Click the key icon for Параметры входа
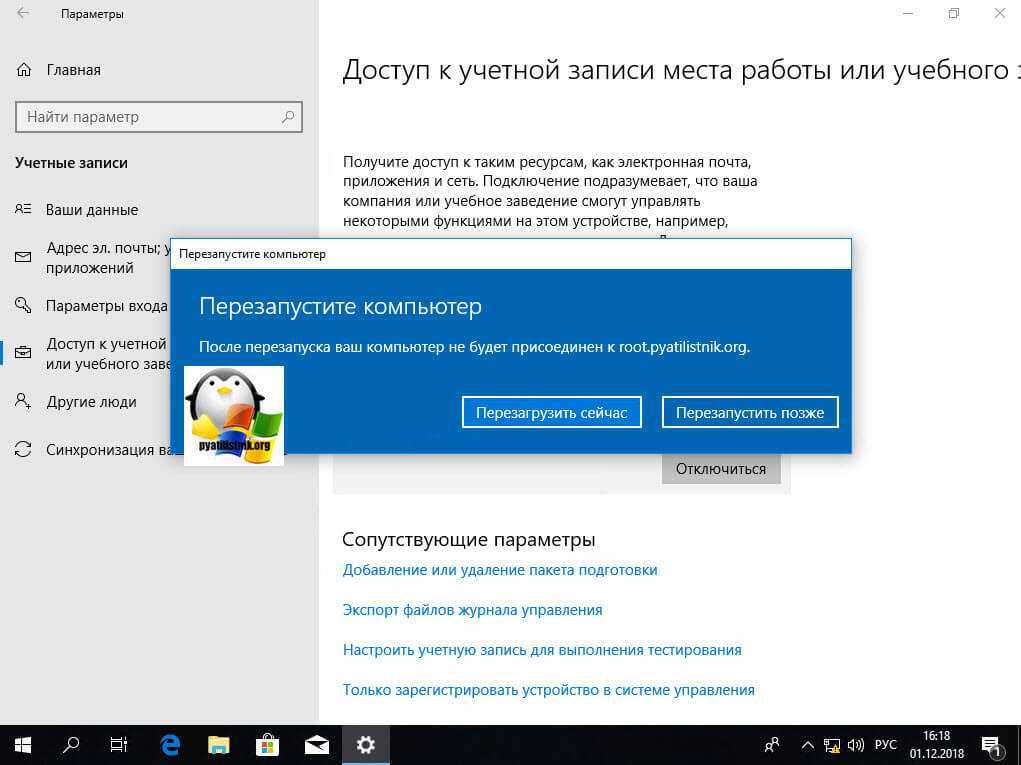The width and height of the screenshot is (1021, 765). point(23,305)
